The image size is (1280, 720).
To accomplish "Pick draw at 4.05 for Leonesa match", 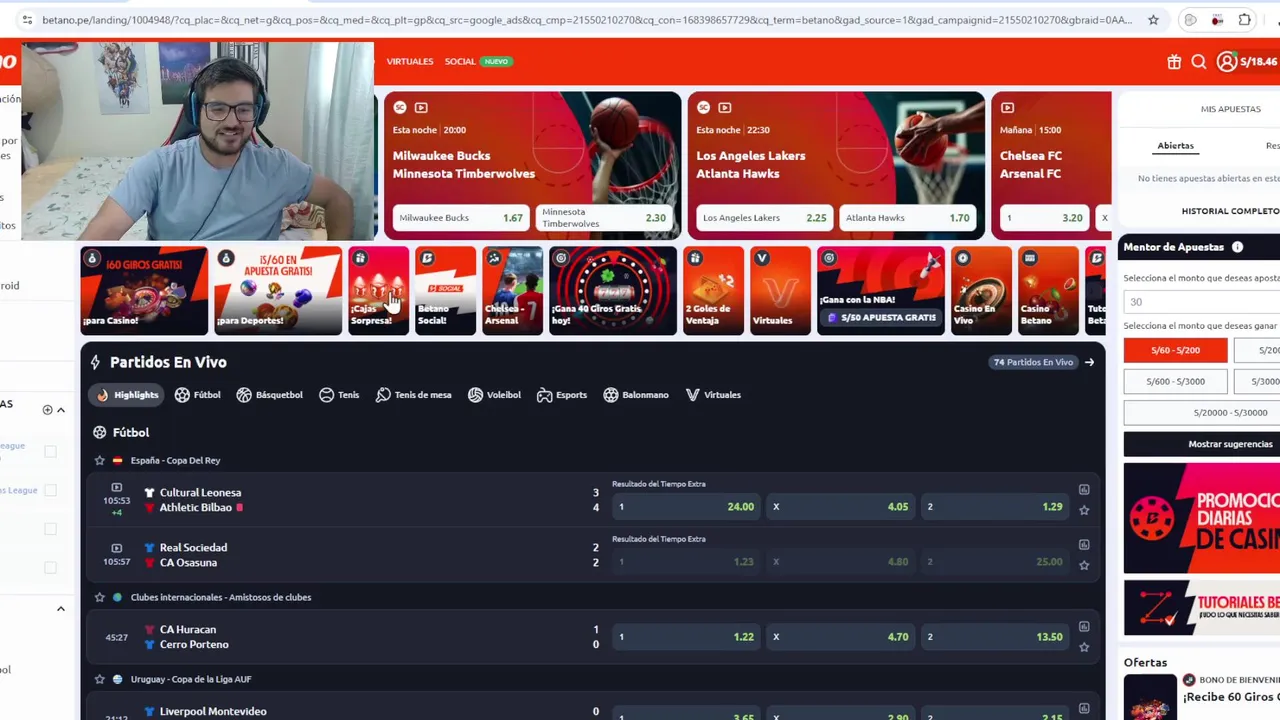I will (x=841, y=507).
